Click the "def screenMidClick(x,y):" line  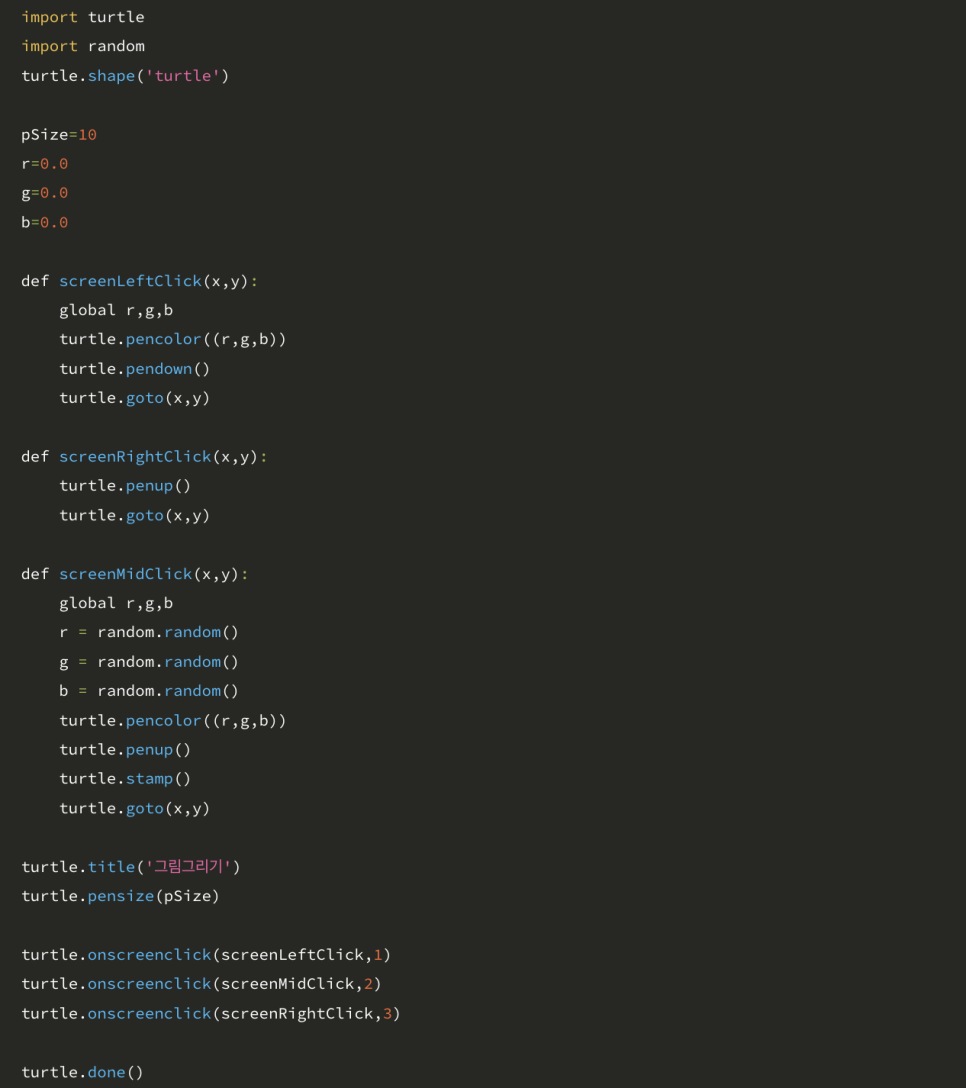[x=135, y=574]
